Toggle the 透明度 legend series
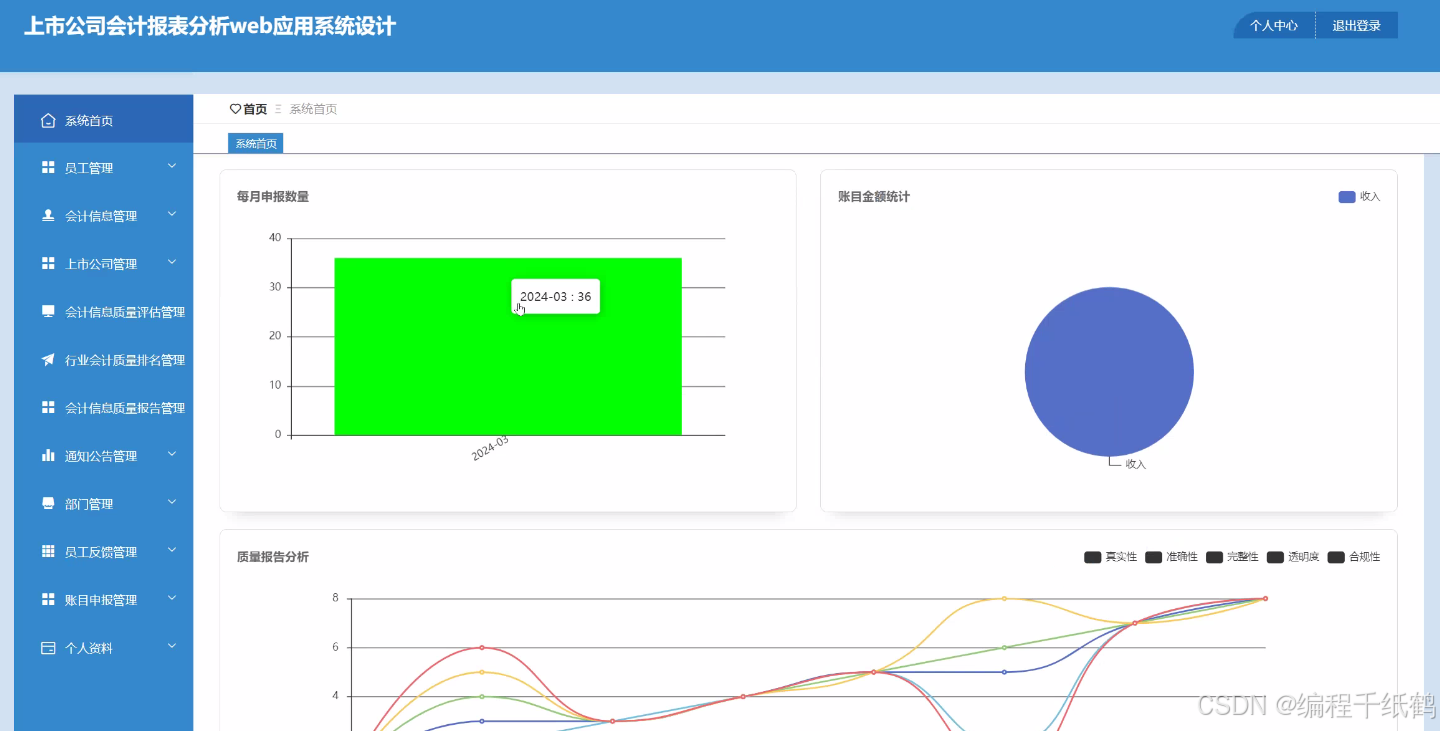The width and height of the screenshot is (1440, 731). click(x=1293, y=557)
